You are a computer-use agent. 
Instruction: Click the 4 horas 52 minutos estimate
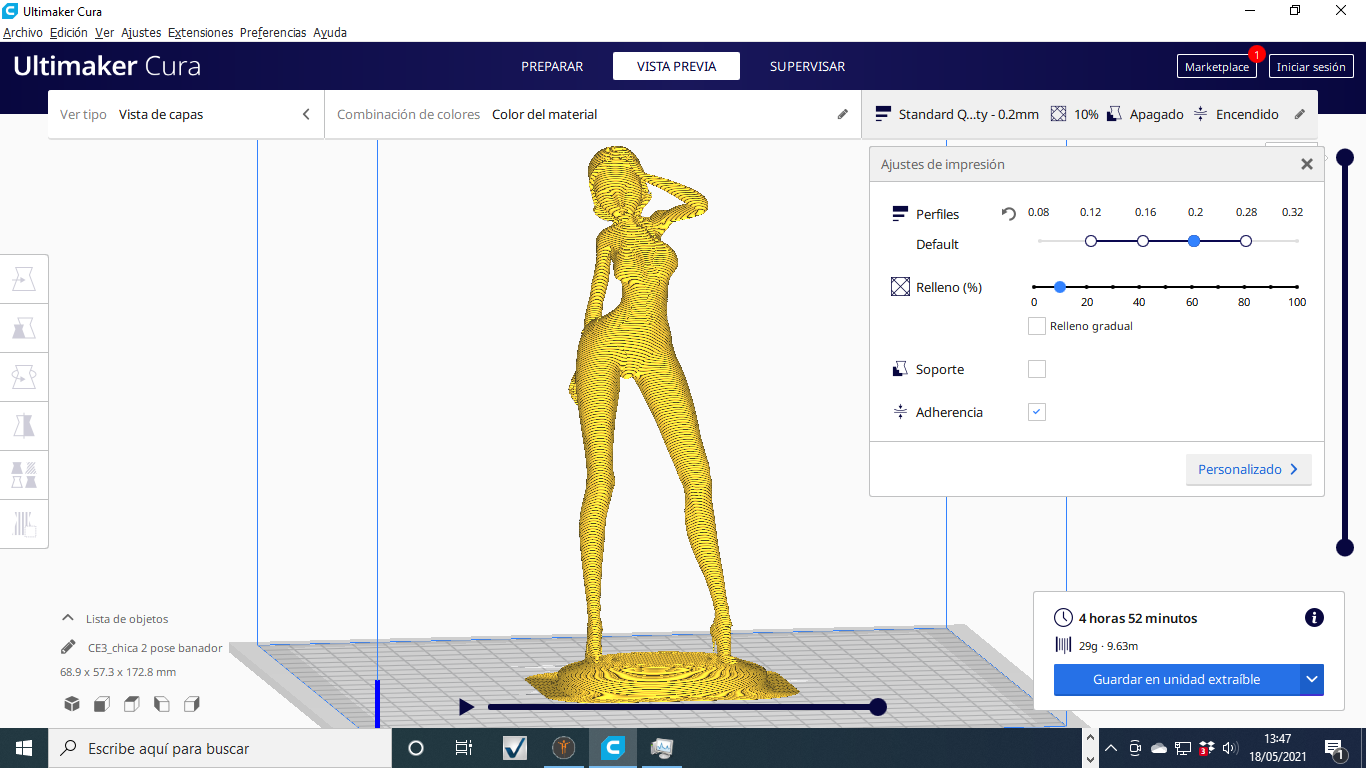pos(1138,618)
